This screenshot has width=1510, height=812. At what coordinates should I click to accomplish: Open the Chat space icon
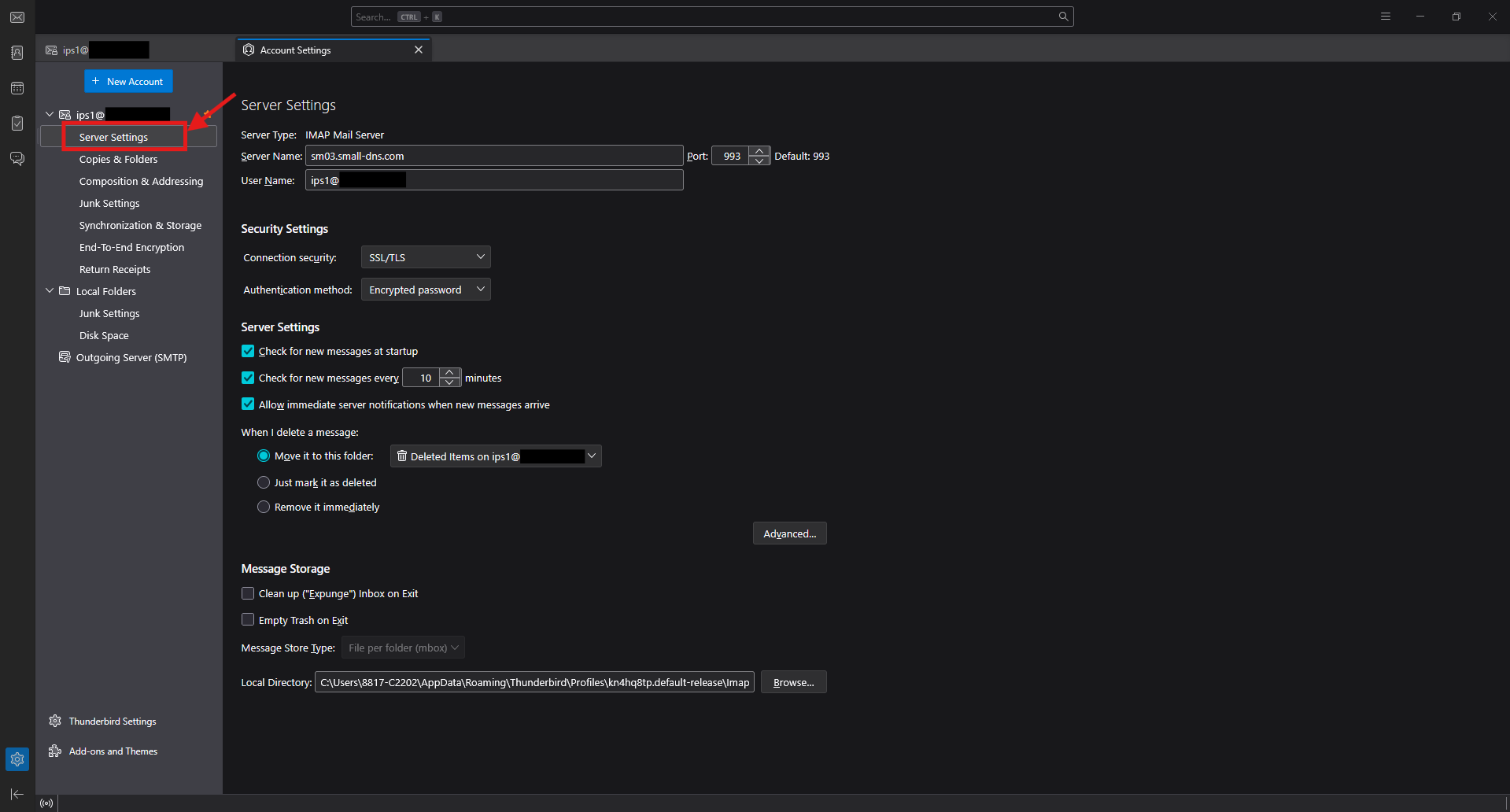17,159
